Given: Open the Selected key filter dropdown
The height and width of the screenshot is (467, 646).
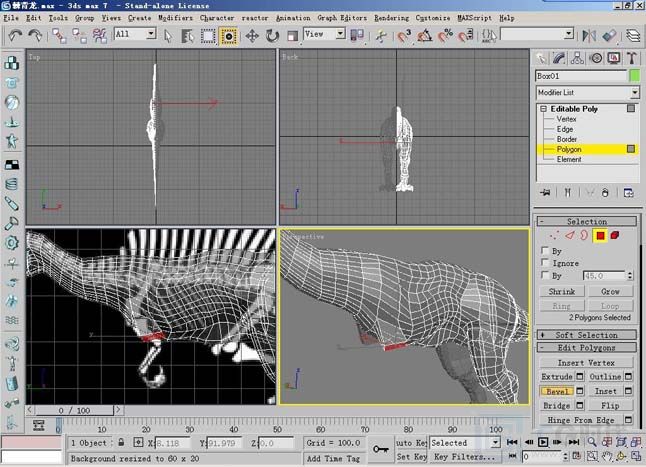Looking at the screenshot, I should point(496,443).
